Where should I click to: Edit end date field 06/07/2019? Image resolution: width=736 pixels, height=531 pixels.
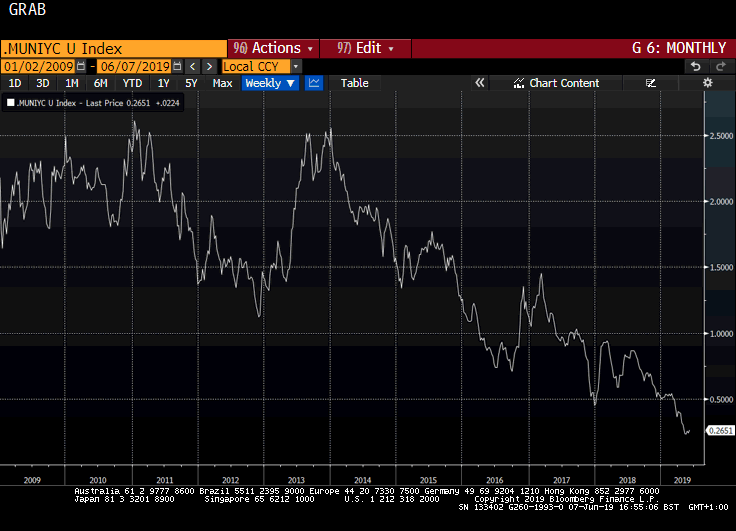(135, 66)
